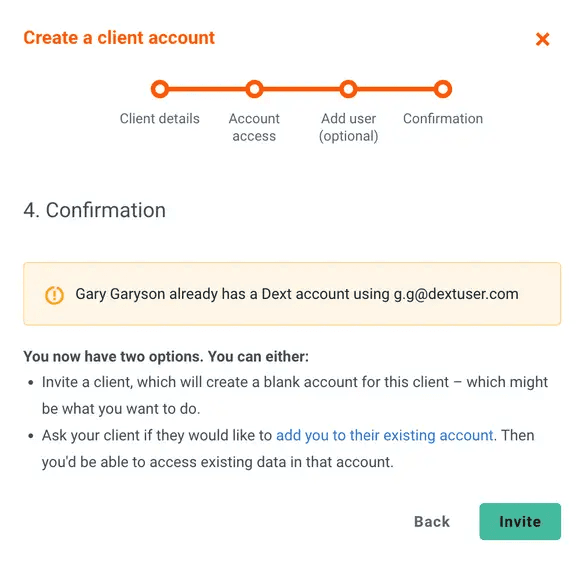
Task: Select the Confirmation step label
Action: point(443,119)
